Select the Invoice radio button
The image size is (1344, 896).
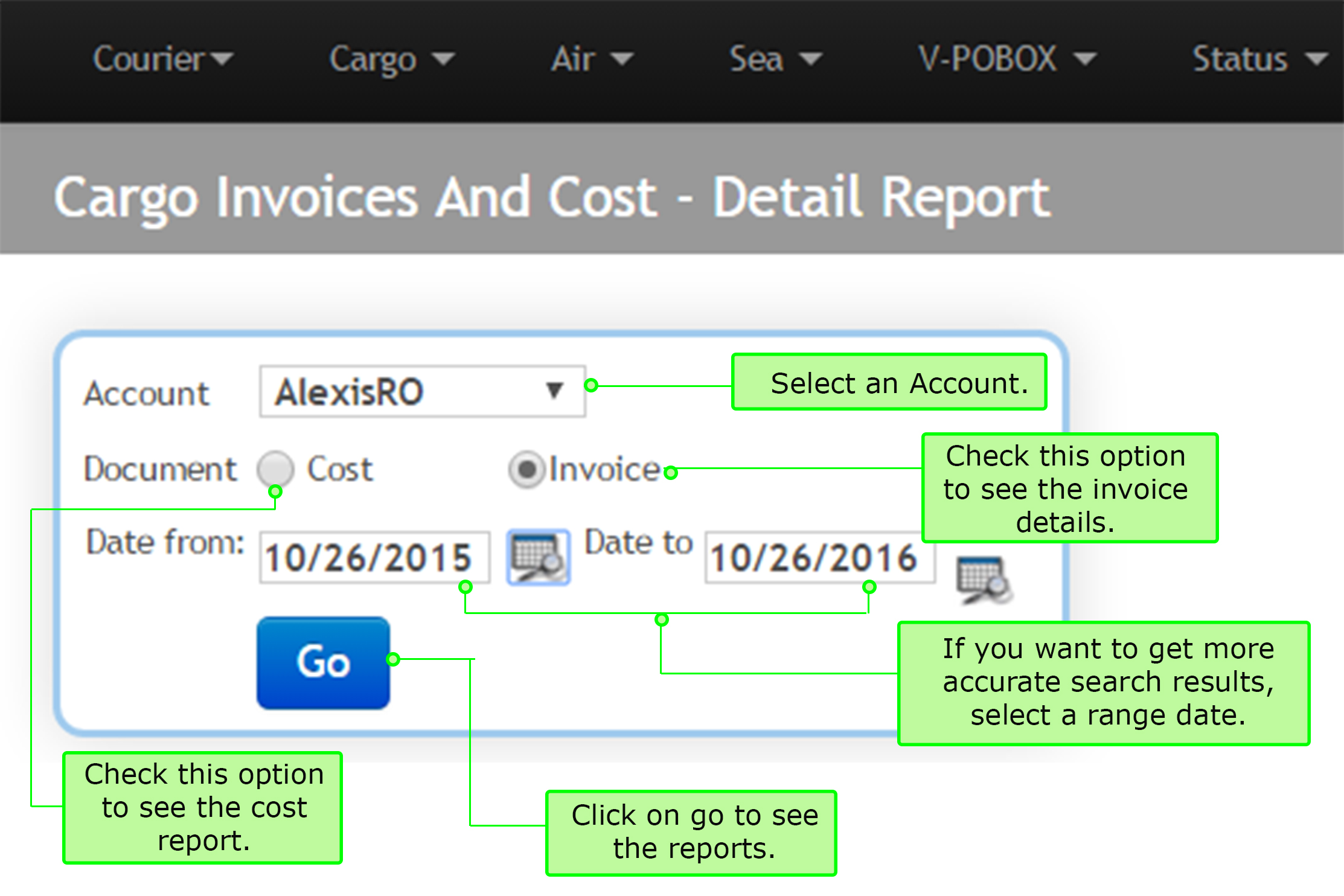click(x=528, y=469)
